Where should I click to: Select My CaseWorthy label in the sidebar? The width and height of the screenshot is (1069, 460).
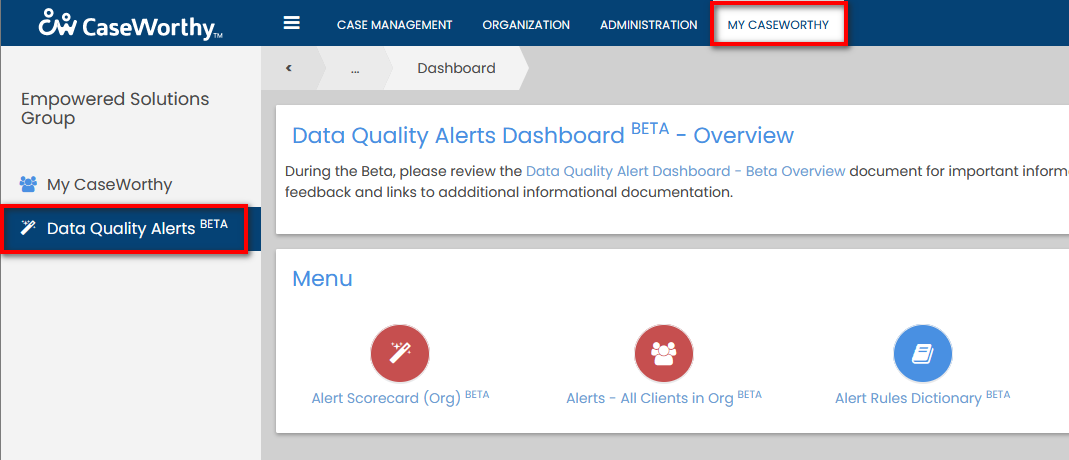click(110, 185)
